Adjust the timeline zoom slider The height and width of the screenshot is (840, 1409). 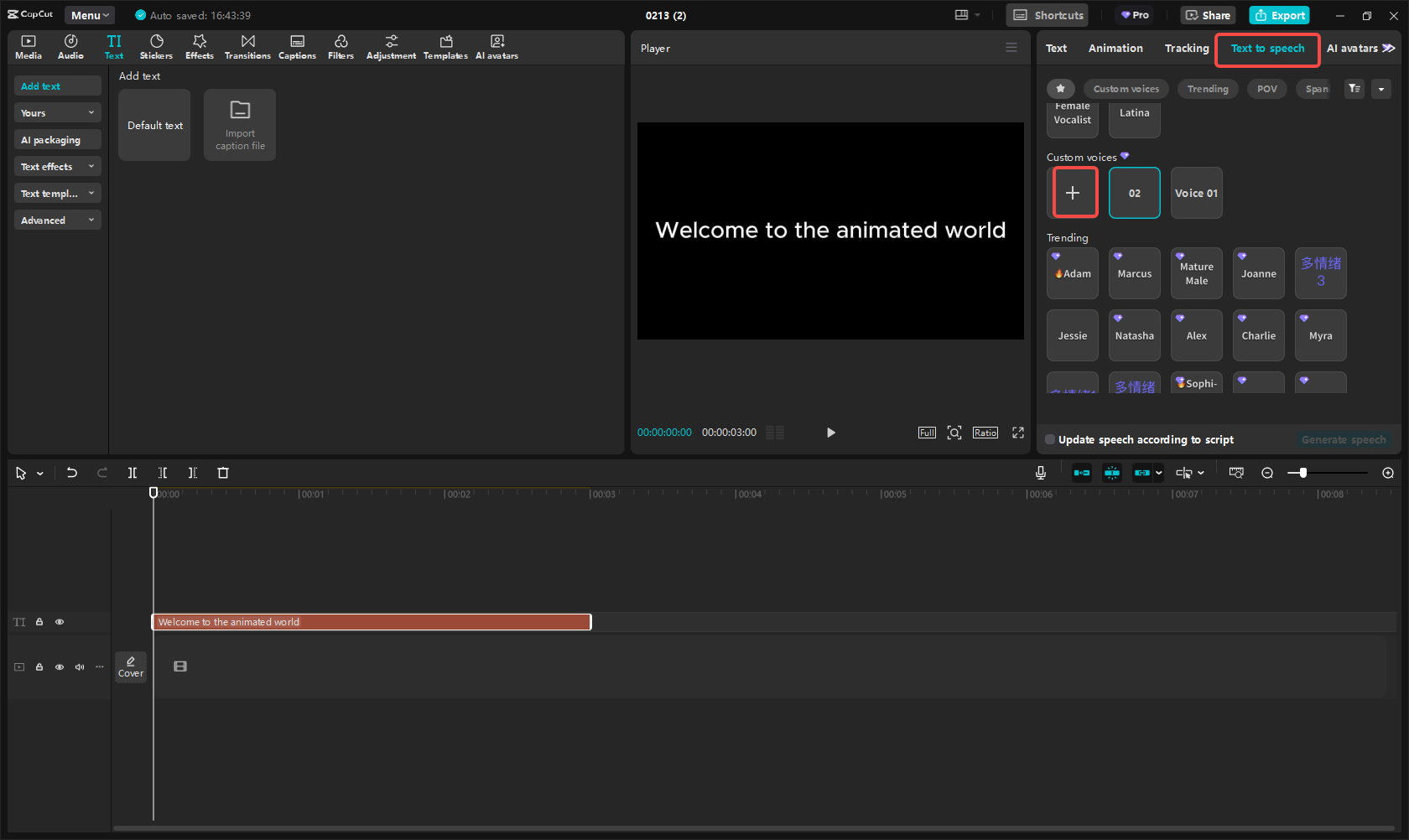(x=1302, y=473)
